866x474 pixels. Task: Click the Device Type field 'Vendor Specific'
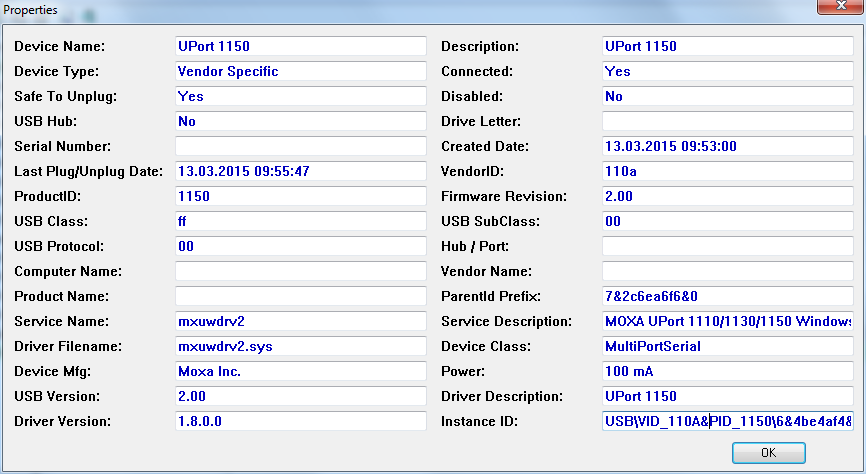pos(300,71)
